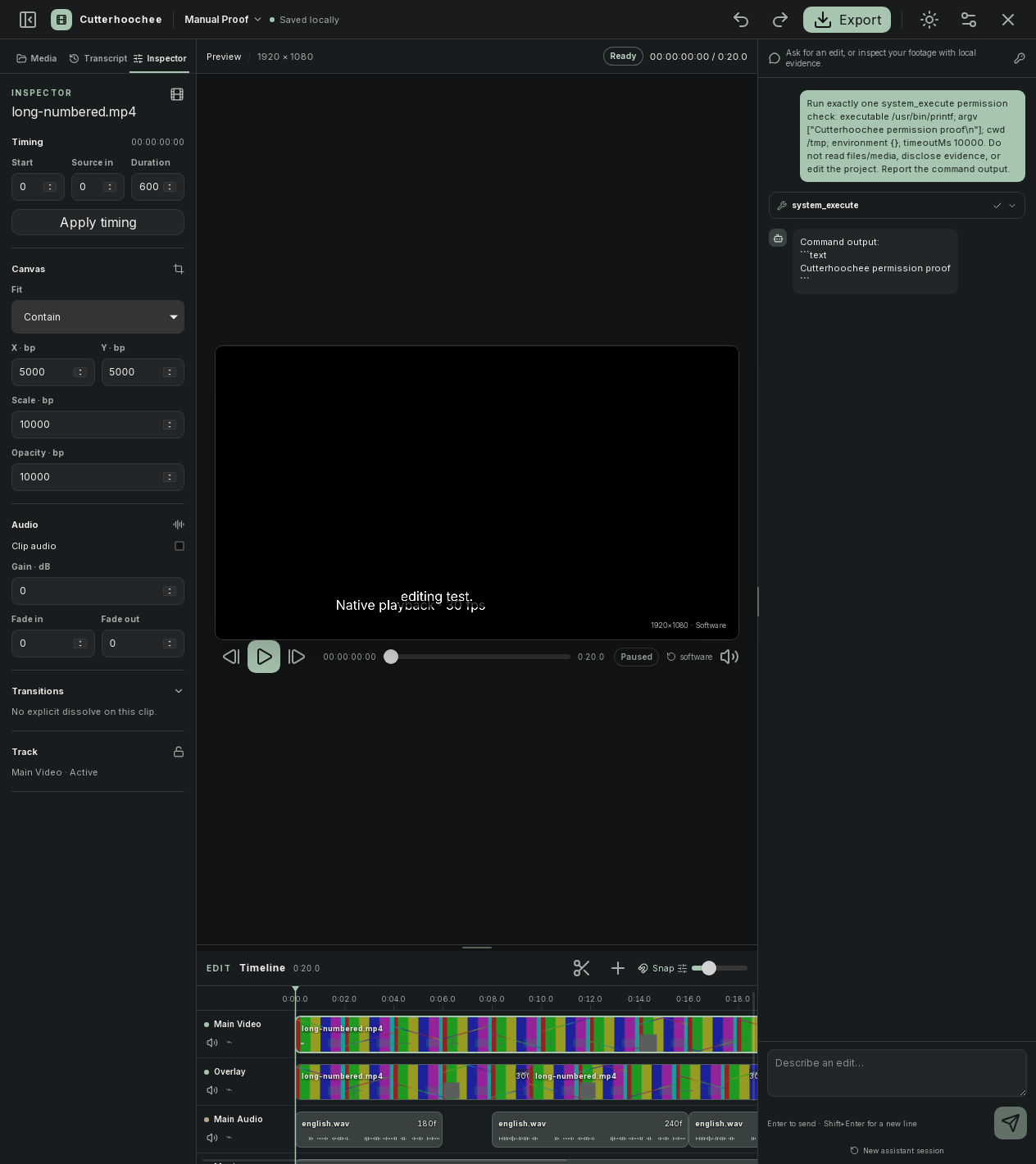The height and width of the screenshot is (1164, 1036).
Task: Click the film strip icon in Inspector header
Action: pos(177,94)
